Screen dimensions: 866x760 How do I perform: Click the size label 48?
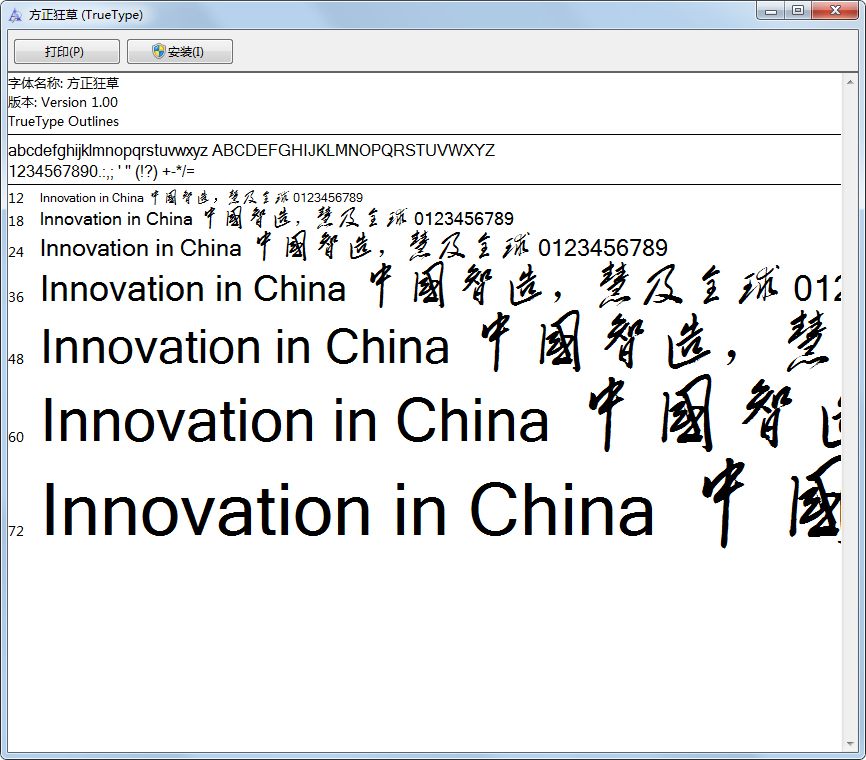pyautogui.click(x=16, y=359)
